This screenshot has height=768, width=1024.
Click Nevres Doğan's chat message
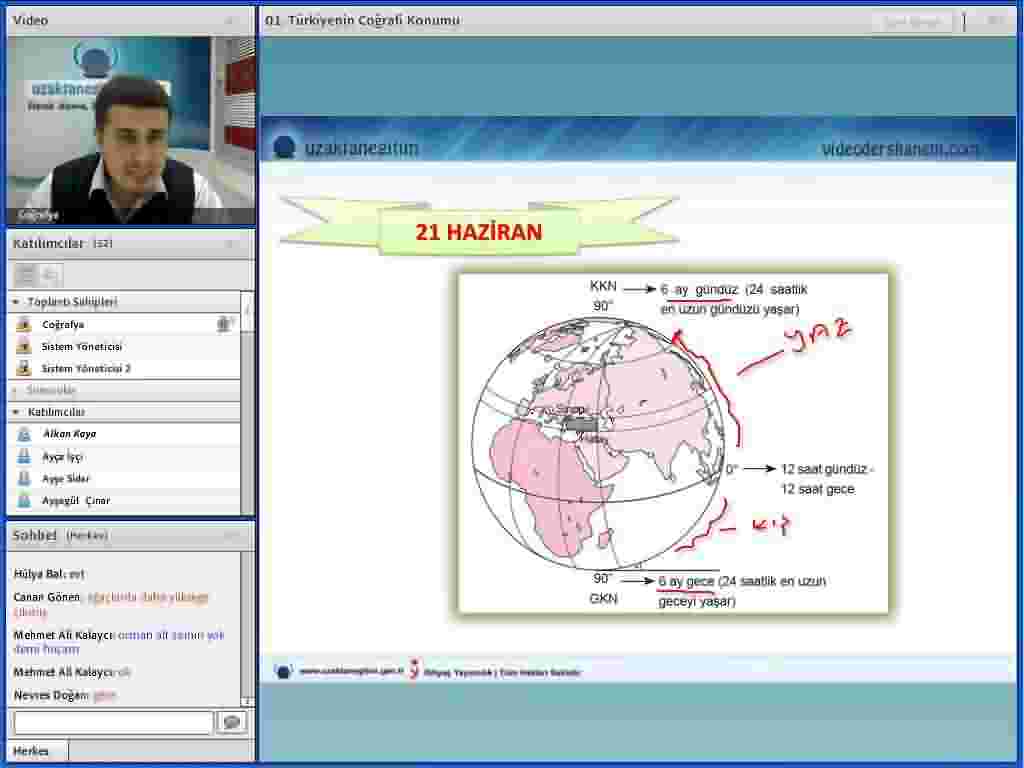click(64, 696)
